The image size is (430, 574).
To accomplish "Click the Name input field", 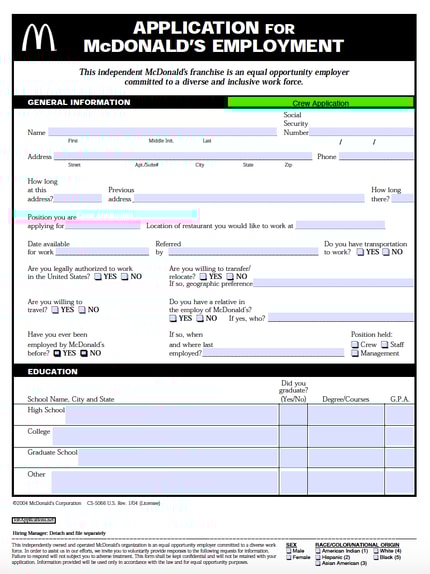I will 162,132.
